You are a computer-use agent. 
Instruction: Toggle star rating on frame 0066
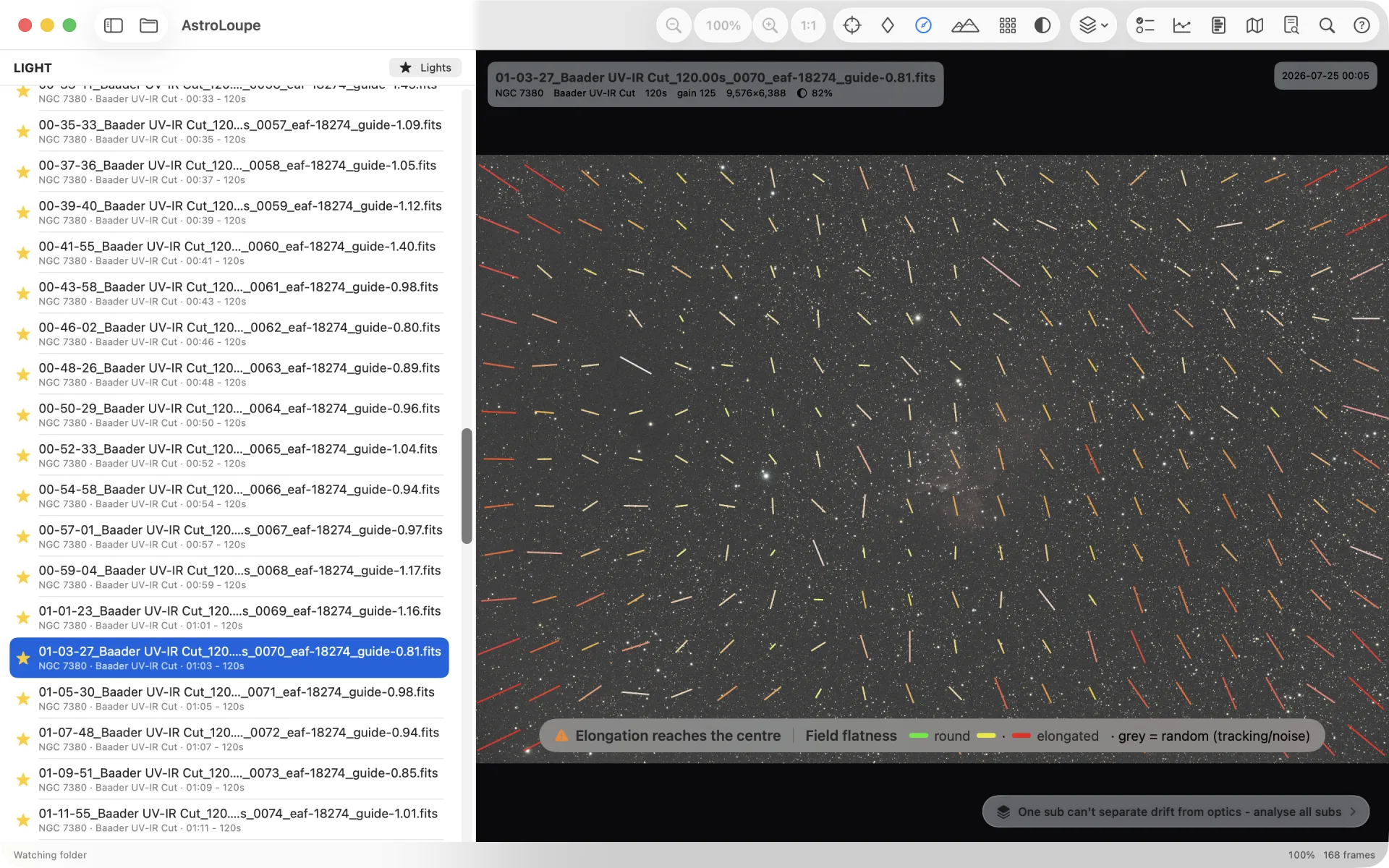point(23,496)
